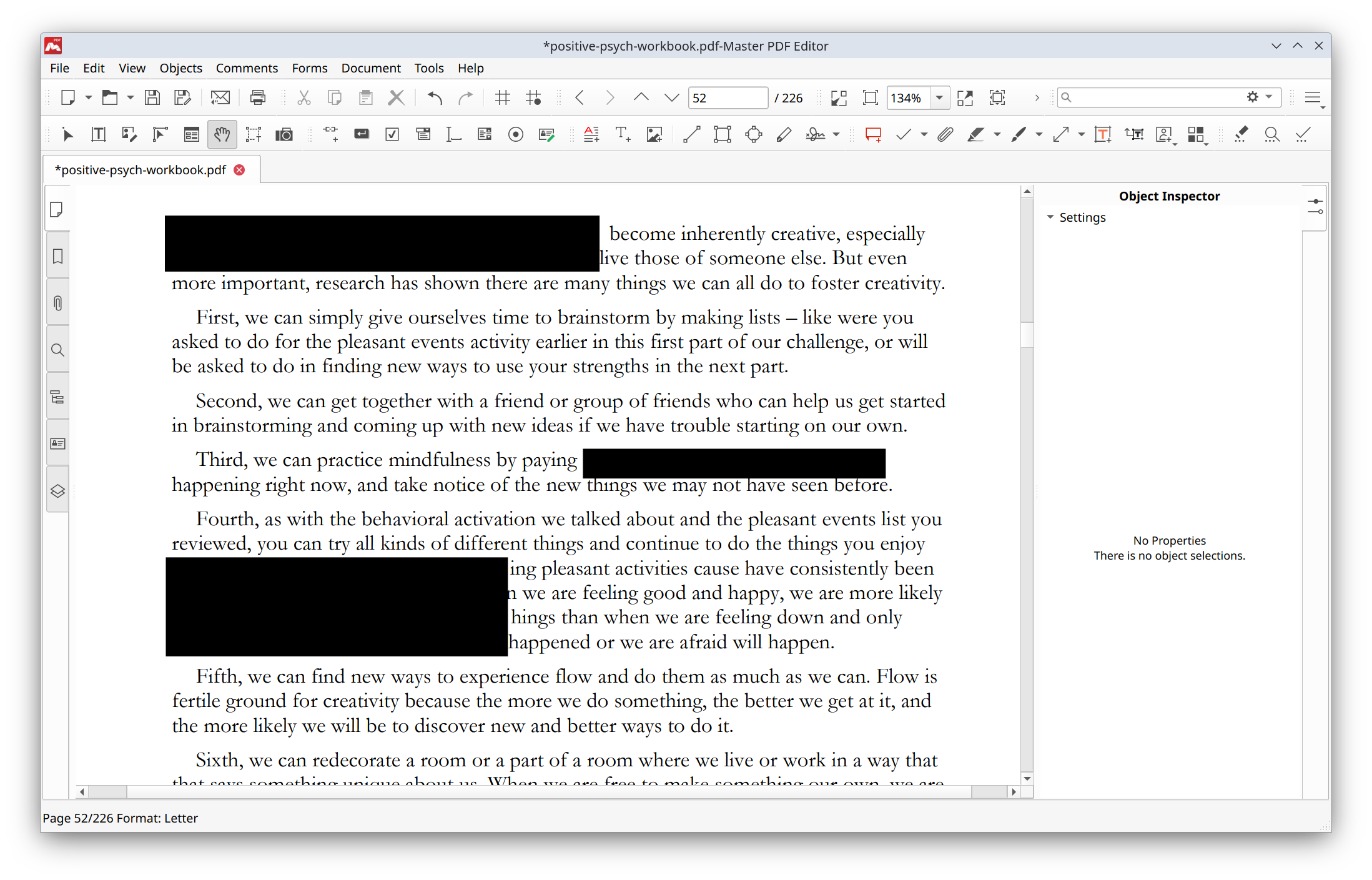1372x880 pixels.
Task: Activate the Edit Text tool
Action: [x=98, y=134]
